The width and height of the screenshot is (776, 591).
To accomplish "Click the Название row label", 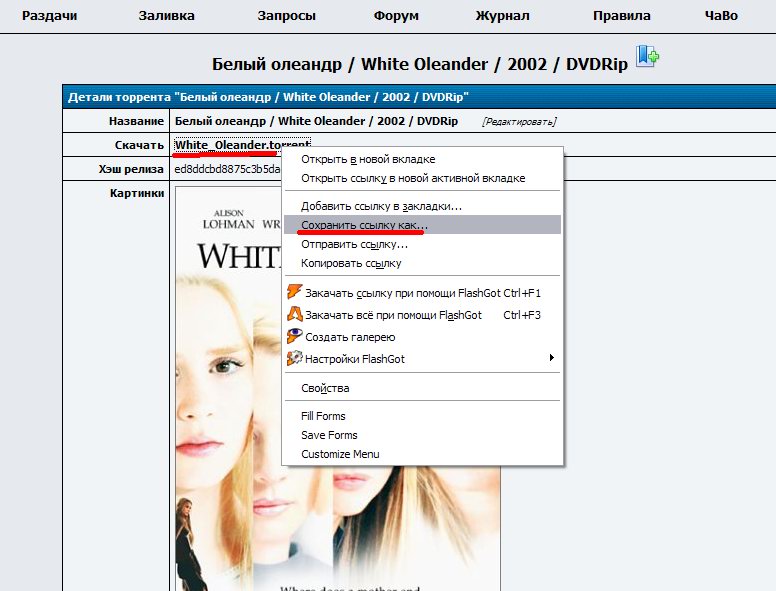I will [136, 121].
